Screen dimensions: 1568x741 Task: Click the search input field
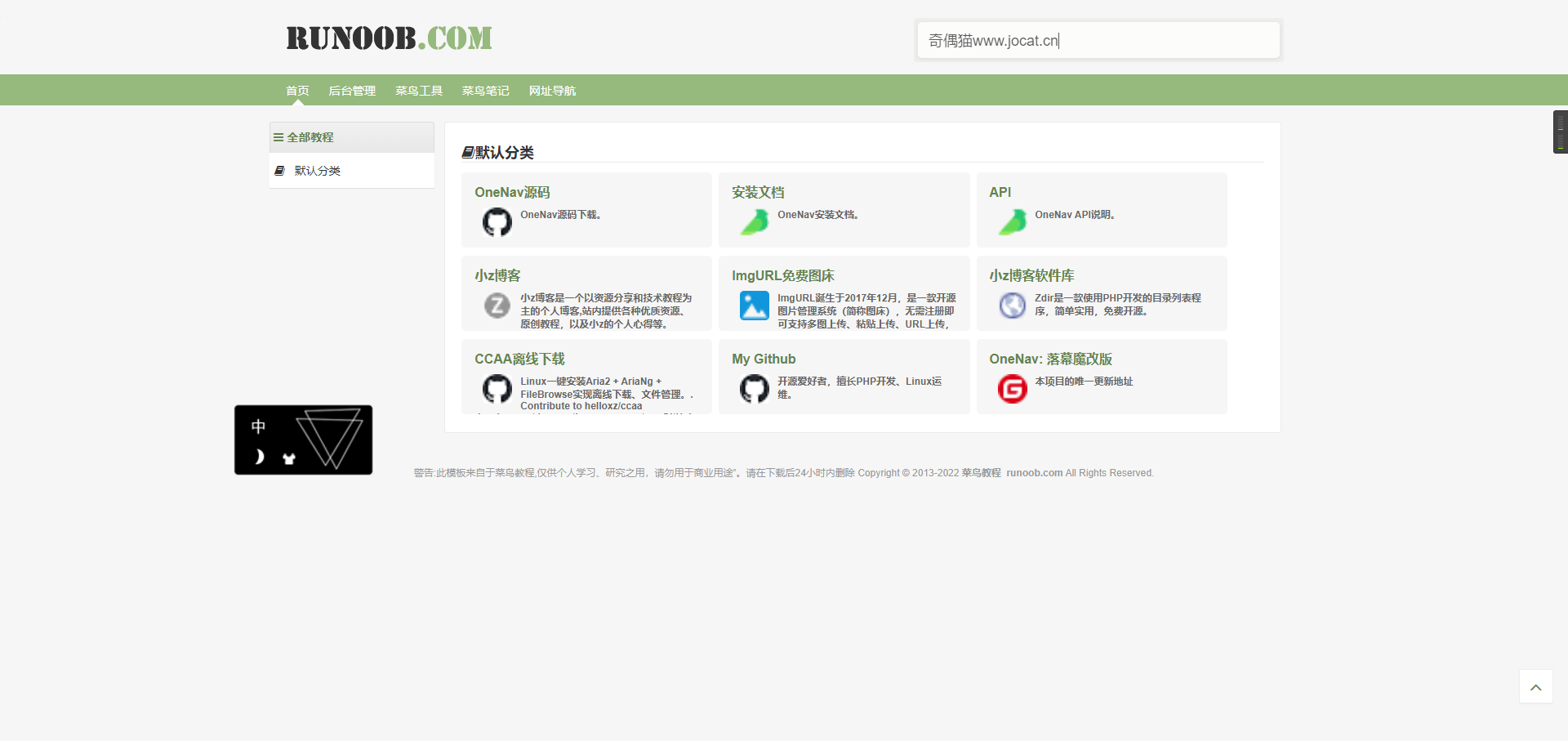[1098, 40]
